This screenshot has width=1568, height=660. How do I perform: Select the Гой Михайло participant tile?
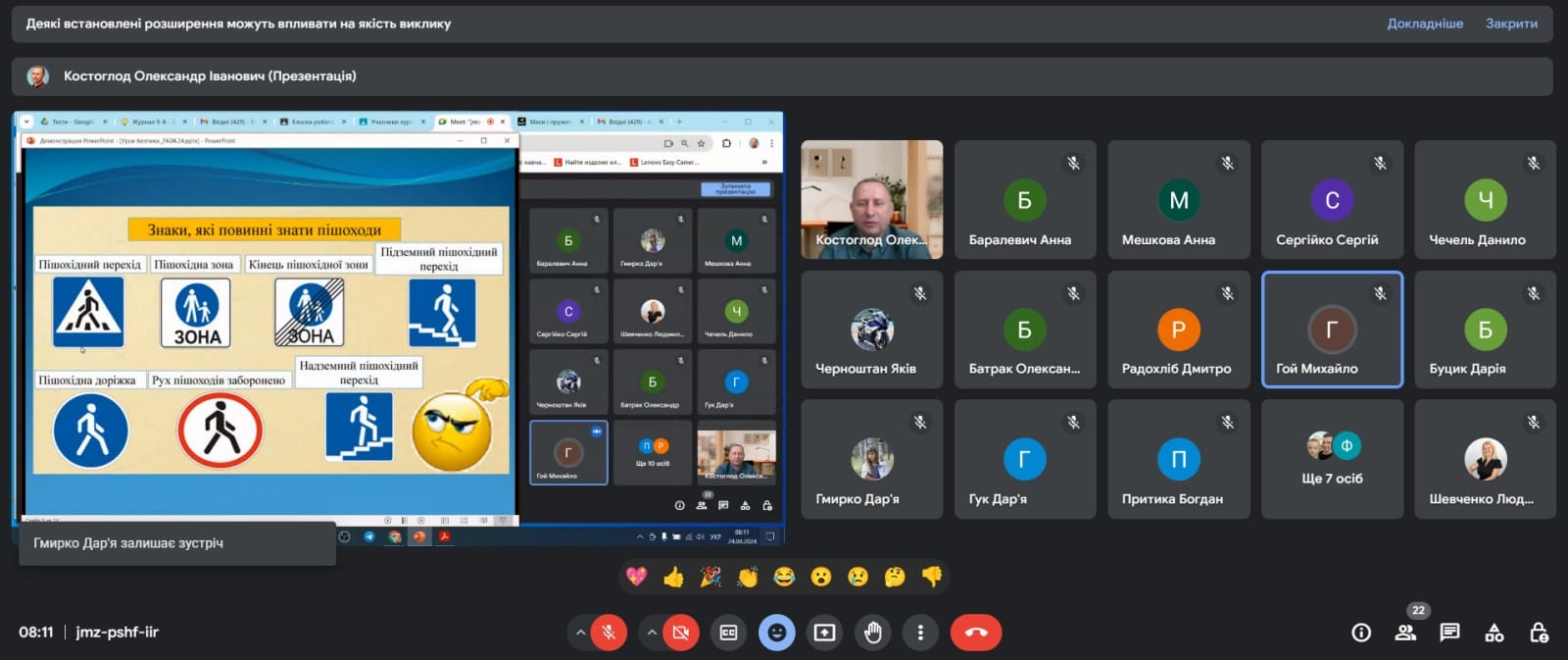[x=1332, y=330]
